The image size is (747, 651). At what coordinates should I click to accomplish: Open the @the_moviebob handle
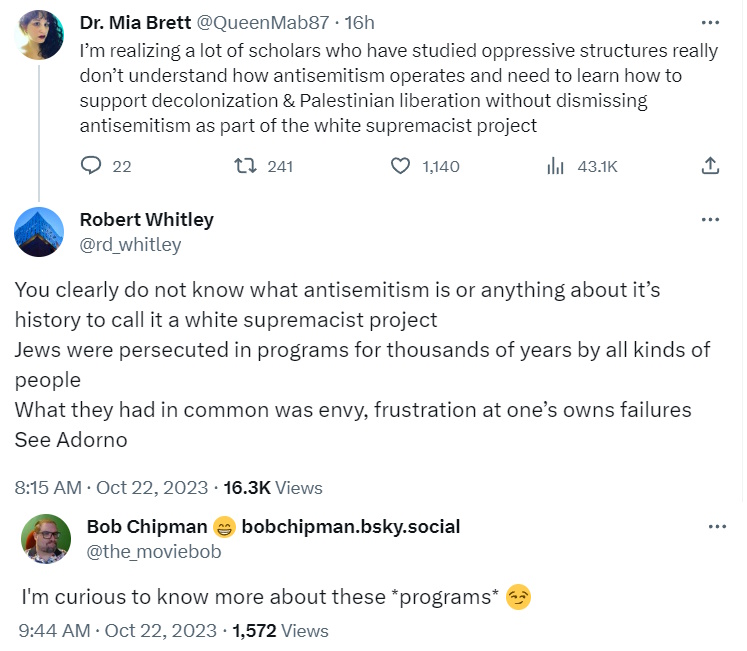pos(154,551)
